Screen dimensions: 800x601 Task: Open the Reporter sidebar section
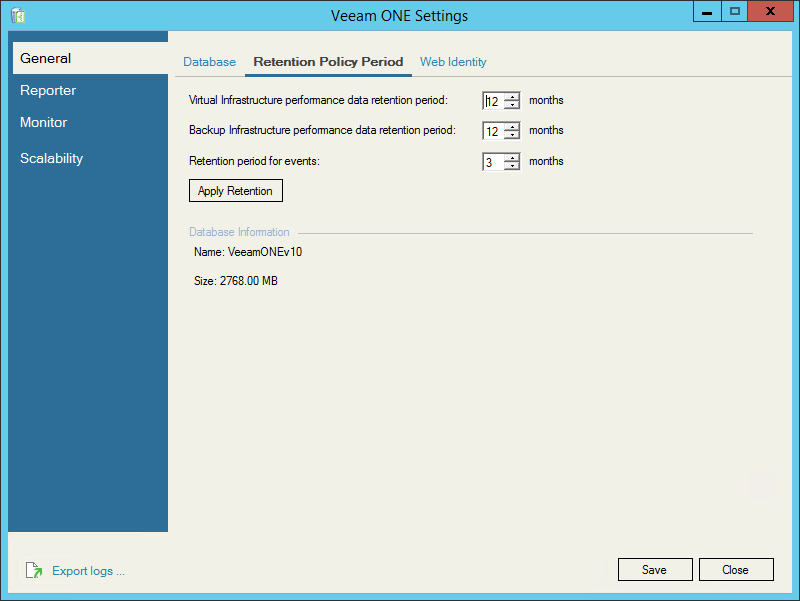coord(48,90)
